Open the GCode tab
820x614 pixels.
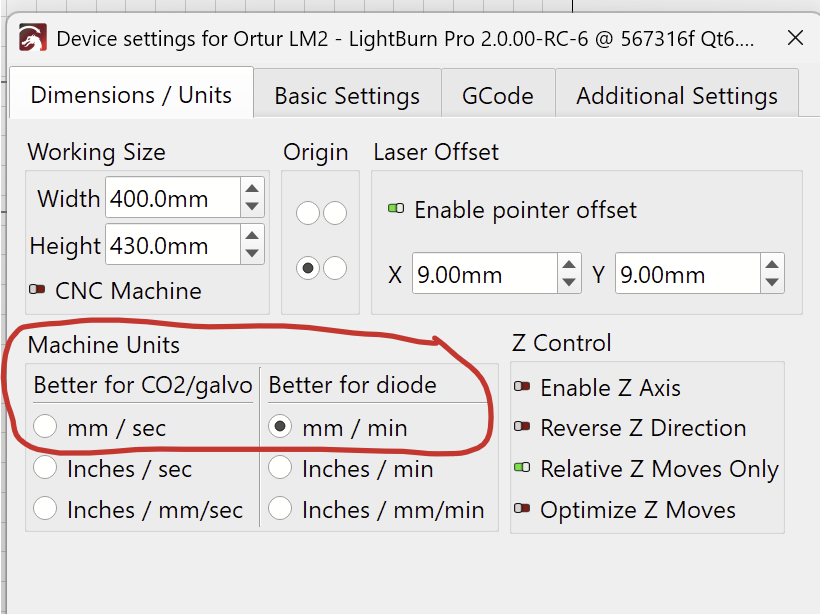tap(498, 96)
